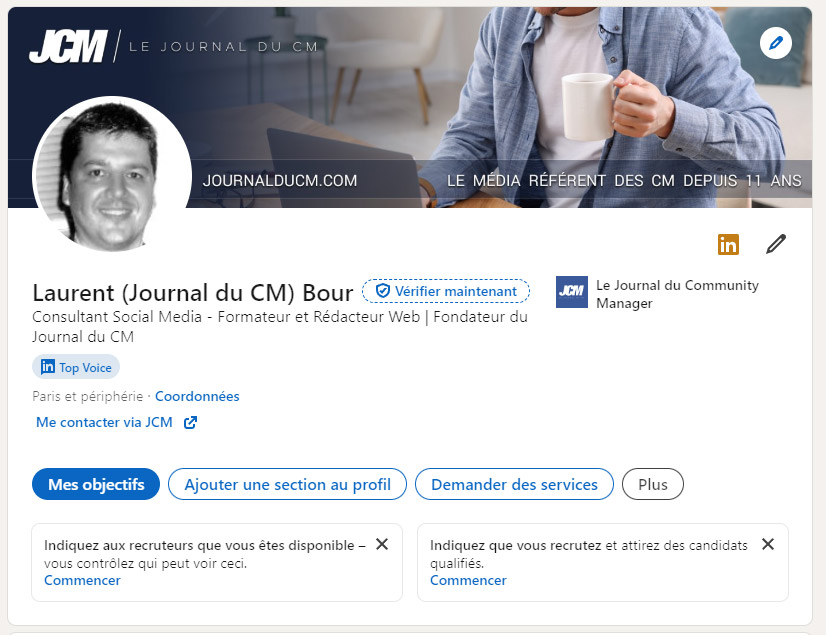Image resolution: width=826 pixels, height=635 pixels.
Task: Click the name Laurent (Journal du CM) Bour
Action: pyautogui.click(x=193, y=293)
